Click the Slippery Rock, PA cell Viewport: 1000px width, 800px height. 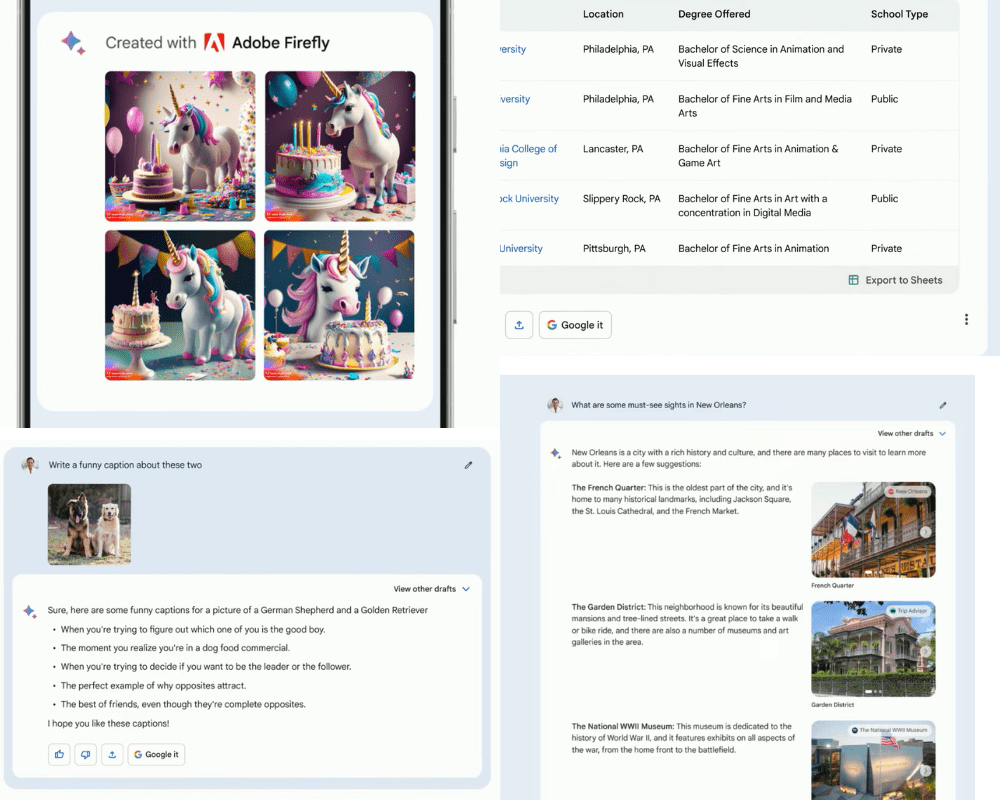[x=621, y=198]
